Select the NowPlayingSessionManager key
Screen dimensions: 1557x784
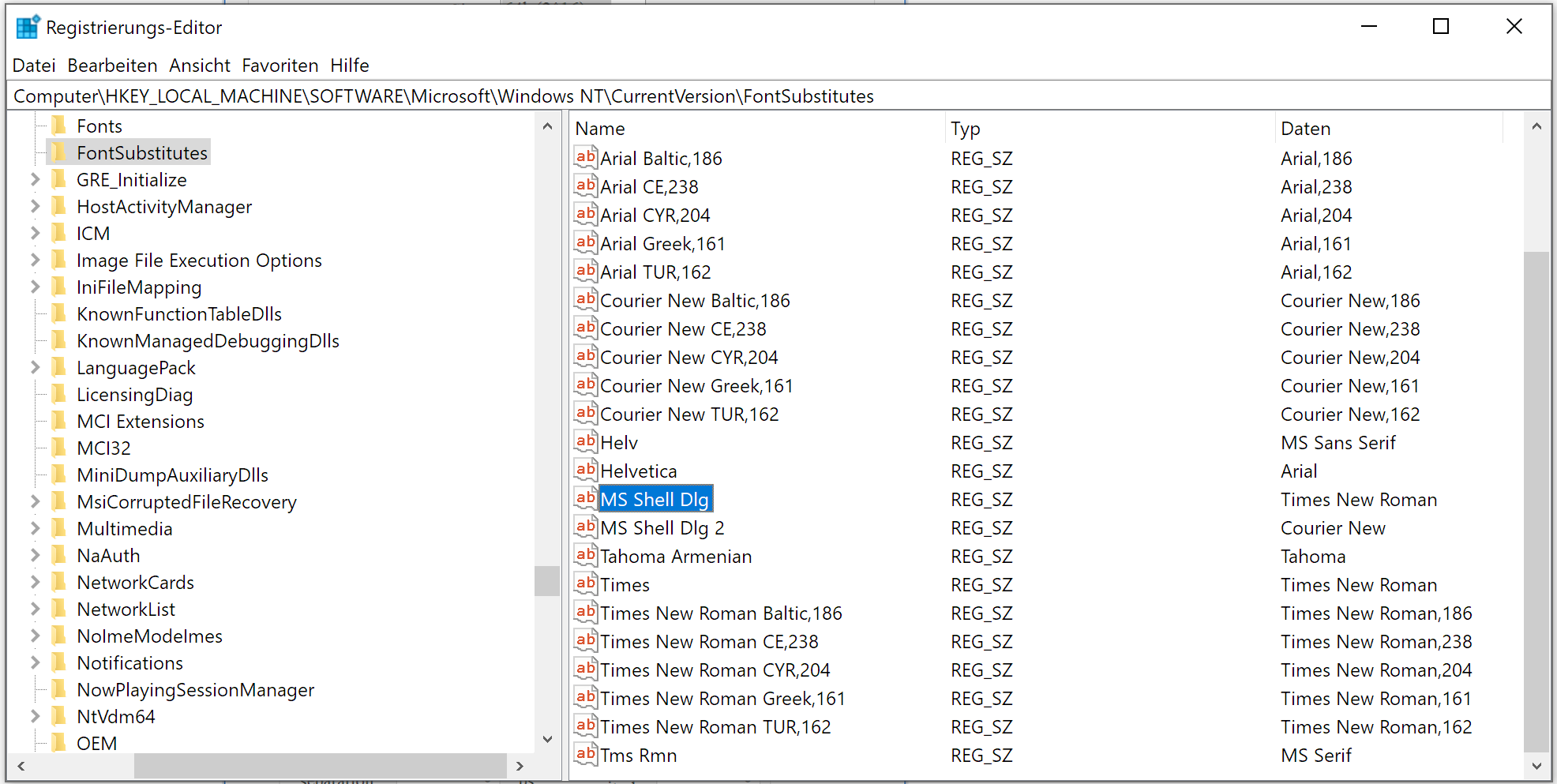[195, 689]
